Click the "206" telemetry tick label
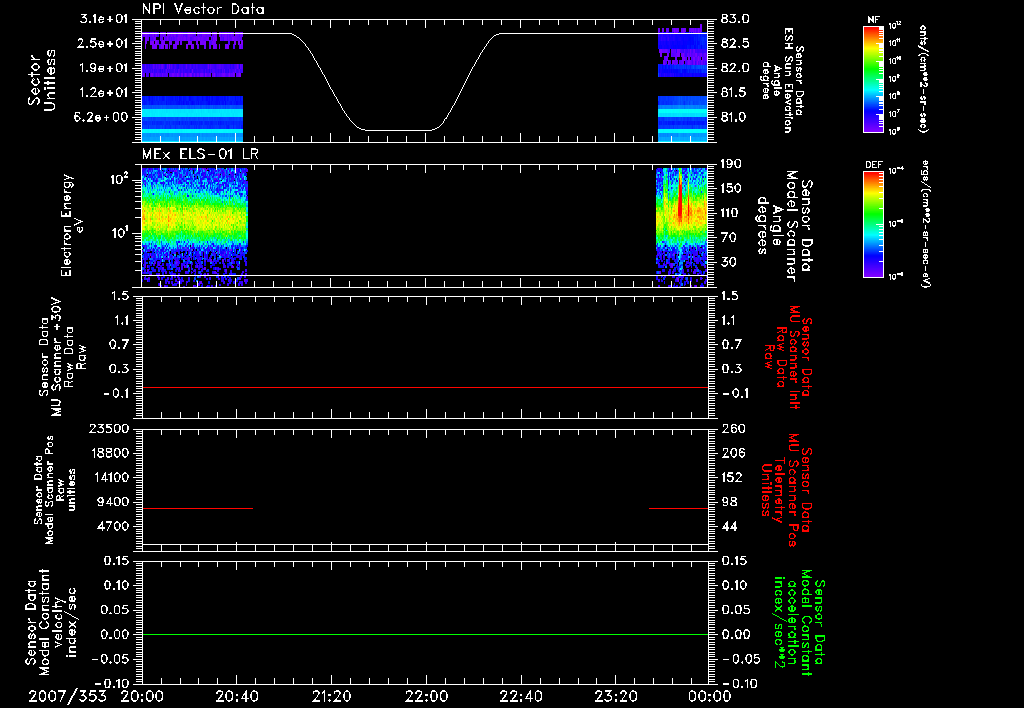1024x708 pixels. [x=732, y=453]
